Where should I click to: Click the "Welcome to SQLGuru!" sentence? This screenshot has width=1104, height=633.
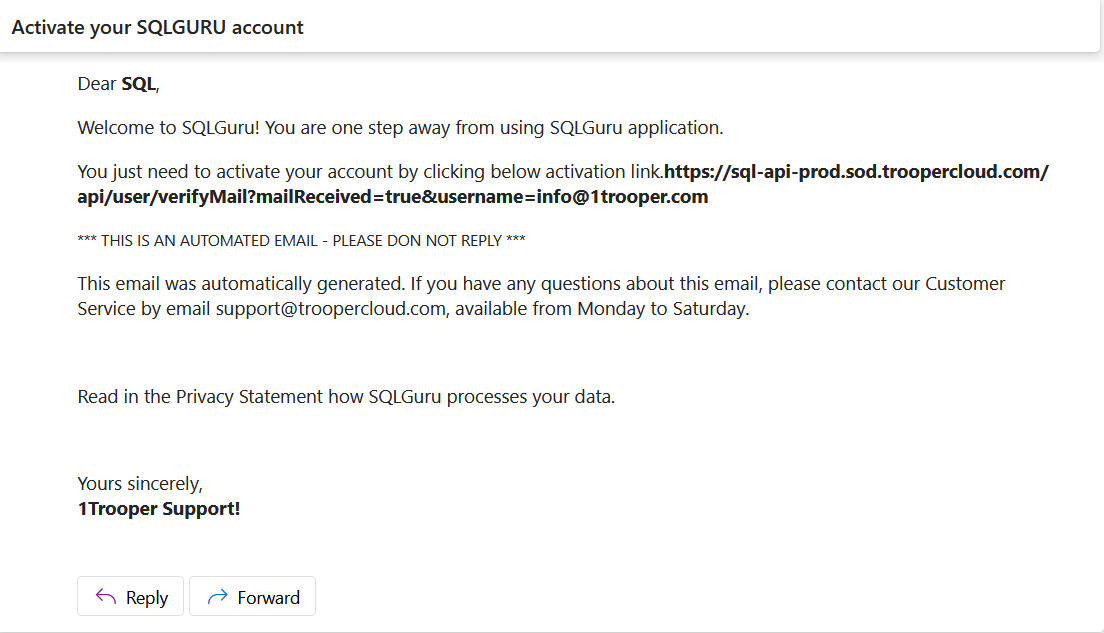point(168,128)
